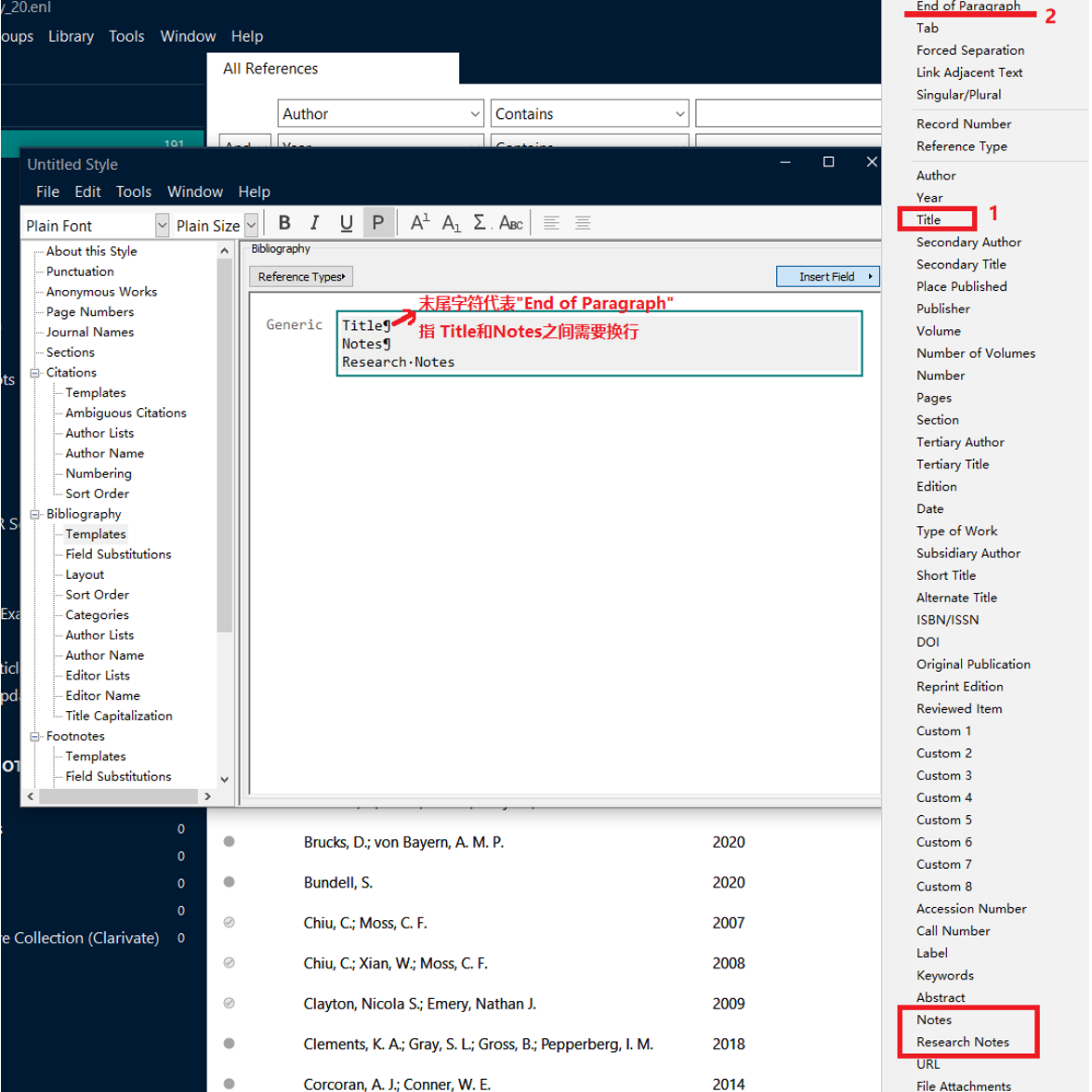Viewport: 1092px width, 1092px height.
Task: Select Abstract in Insert Field list
Action: click(x=941, y=997)
